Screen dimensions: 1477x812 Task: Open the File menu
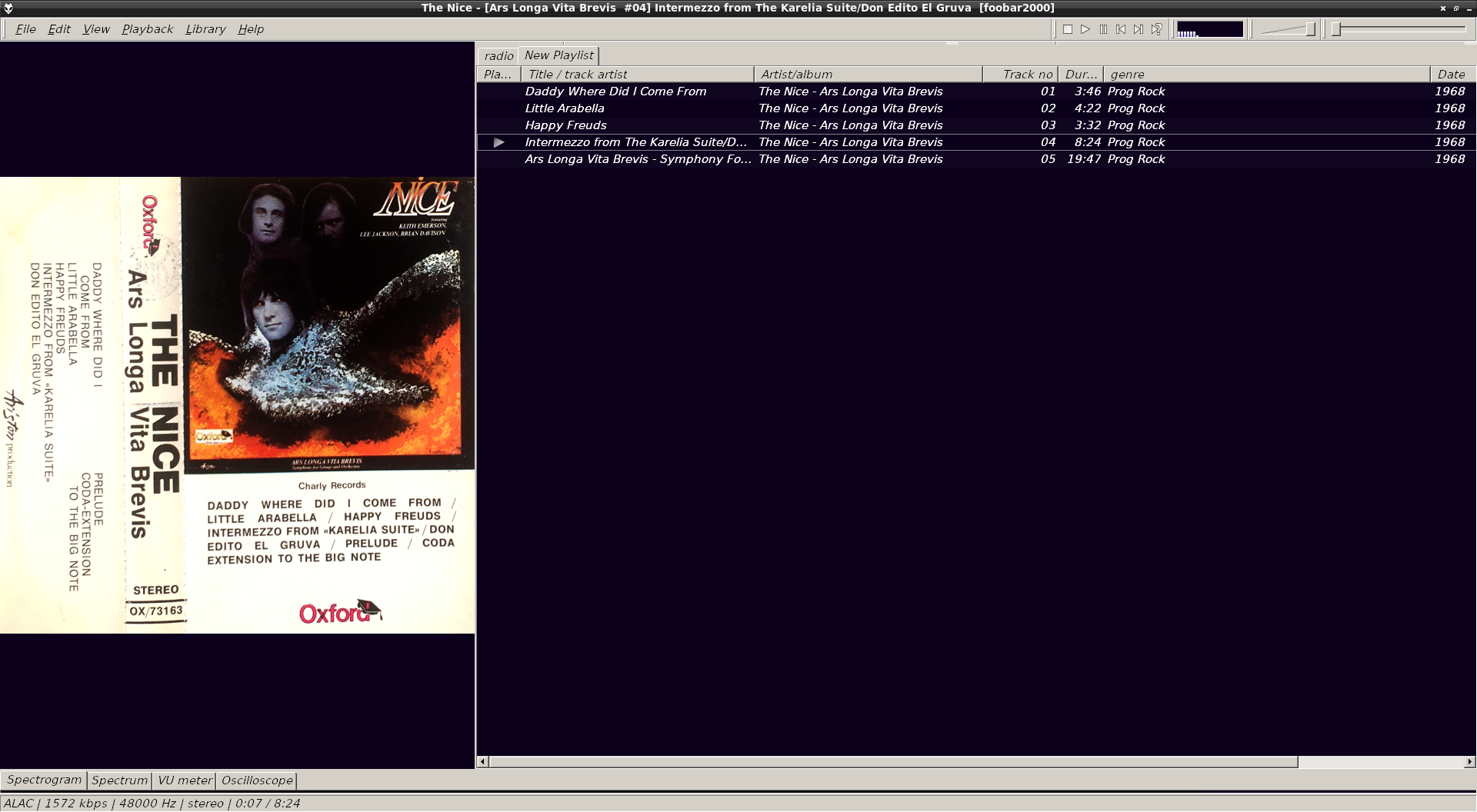click(25, 29)
